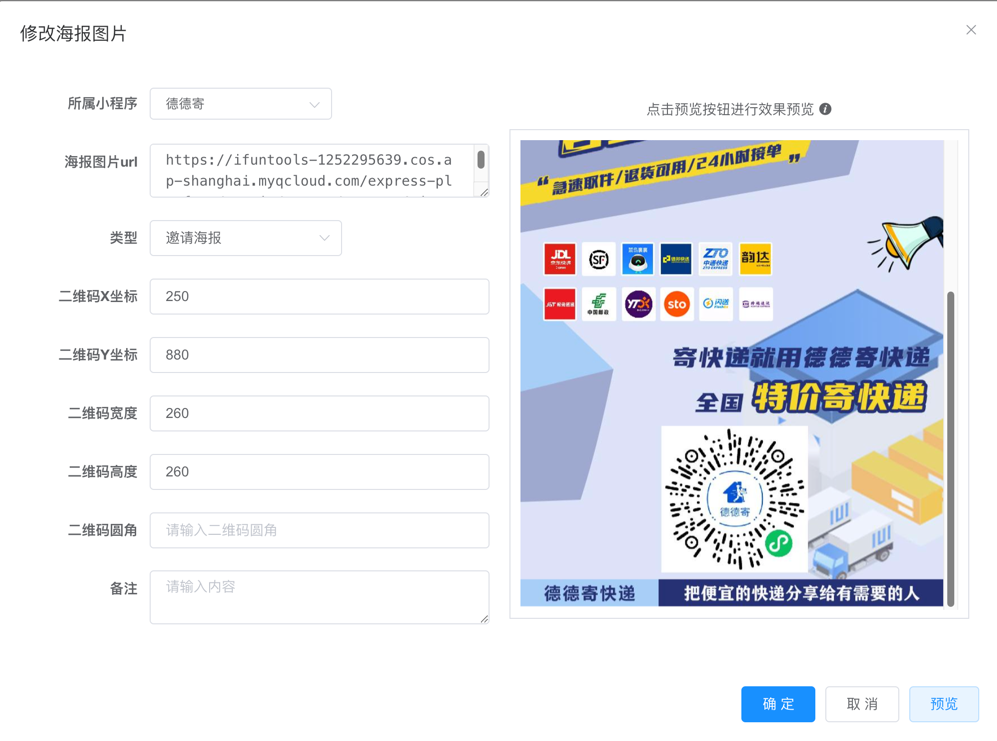Click the 二维码Y坐标 field label

(x=98, y=355)
